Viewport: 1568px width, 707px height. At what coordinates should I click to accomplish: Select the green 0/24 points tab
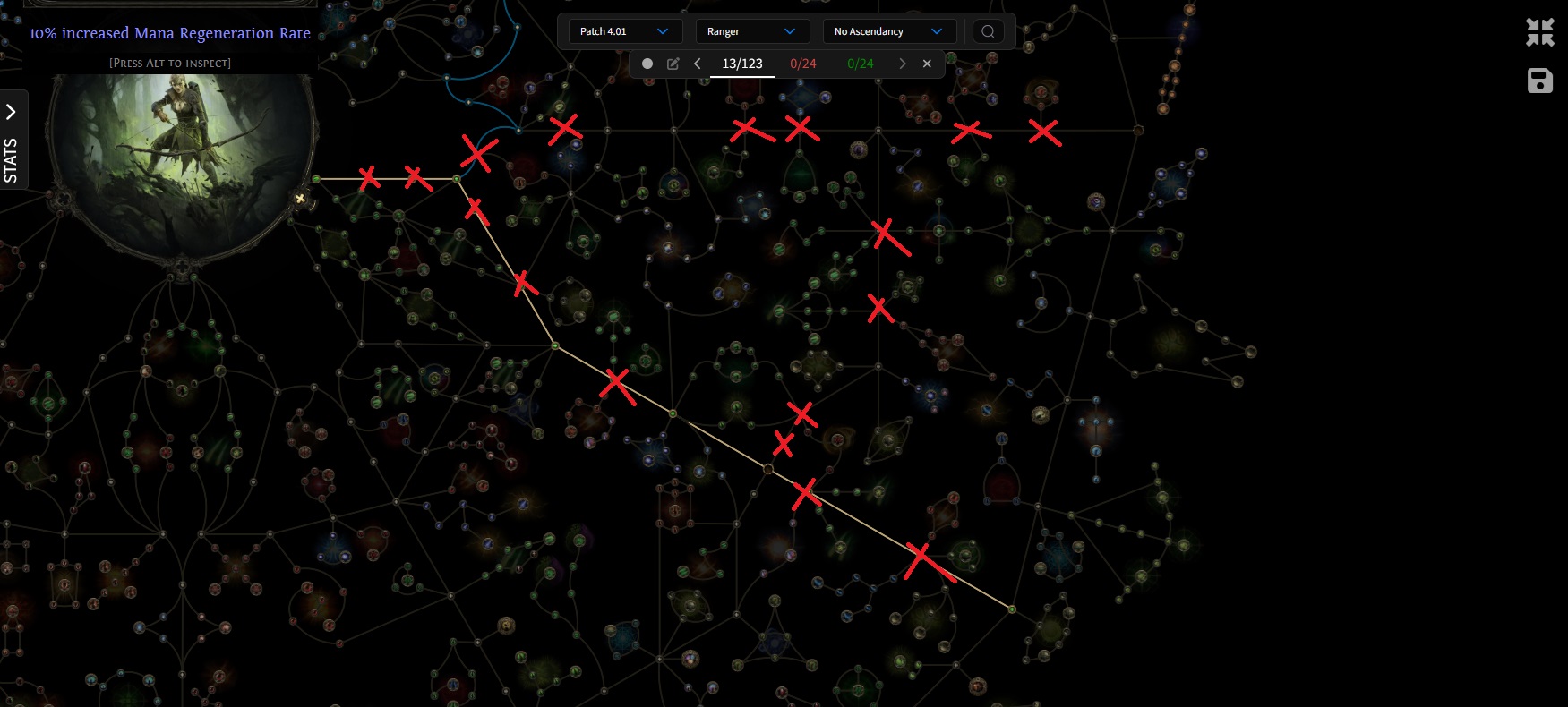click(861, 64)
